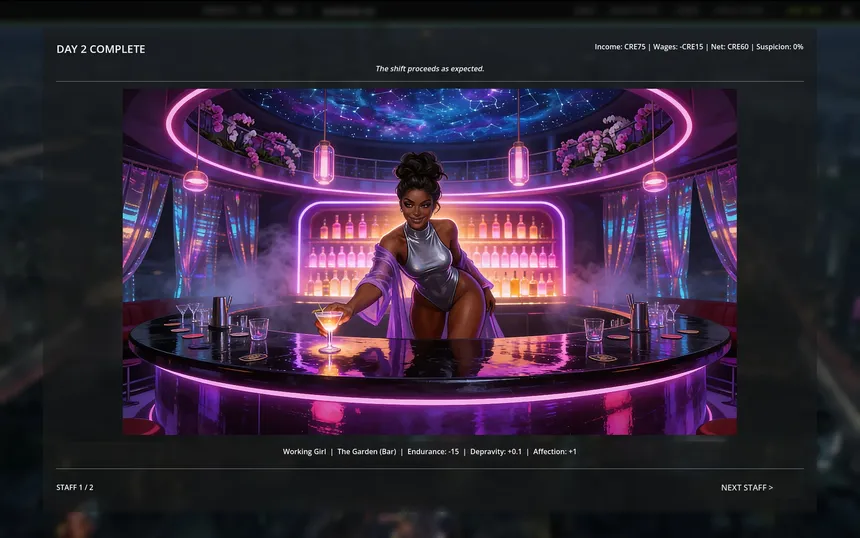Viewport: 860px width, 538px height.
Task: Click the DAY 2 COMPLETE heading
Action: tap(100, 49)
